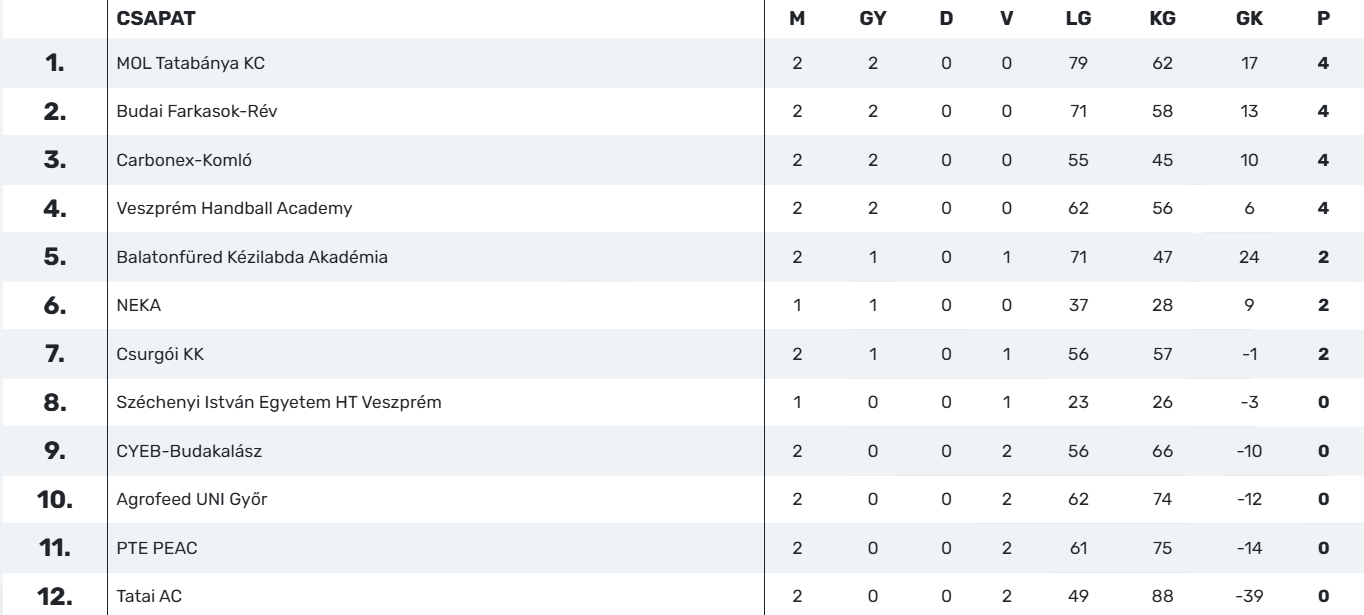
Task: Click the GY wins column header
Action: tap(872, 19)
